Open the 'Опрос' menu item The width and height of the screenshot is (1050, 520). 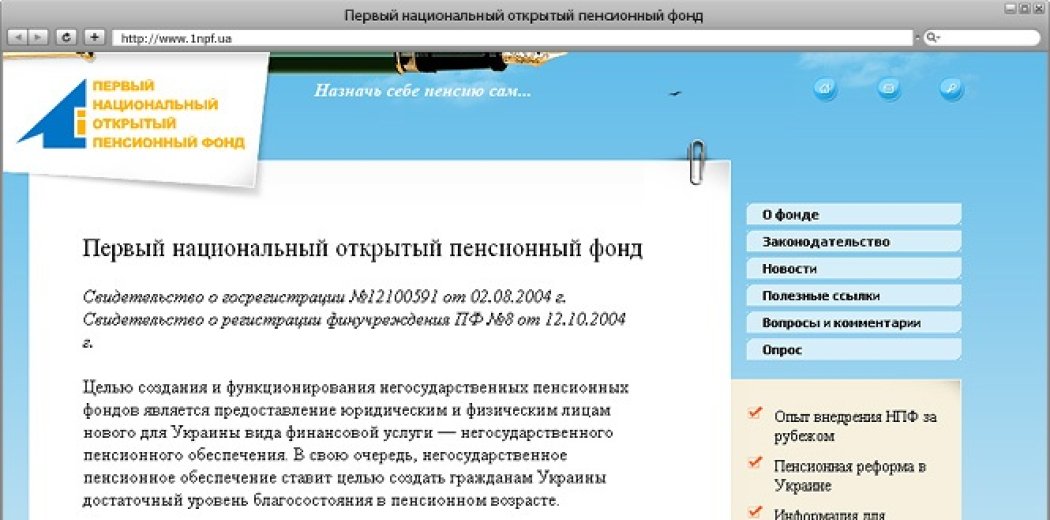tap(854, 349)
